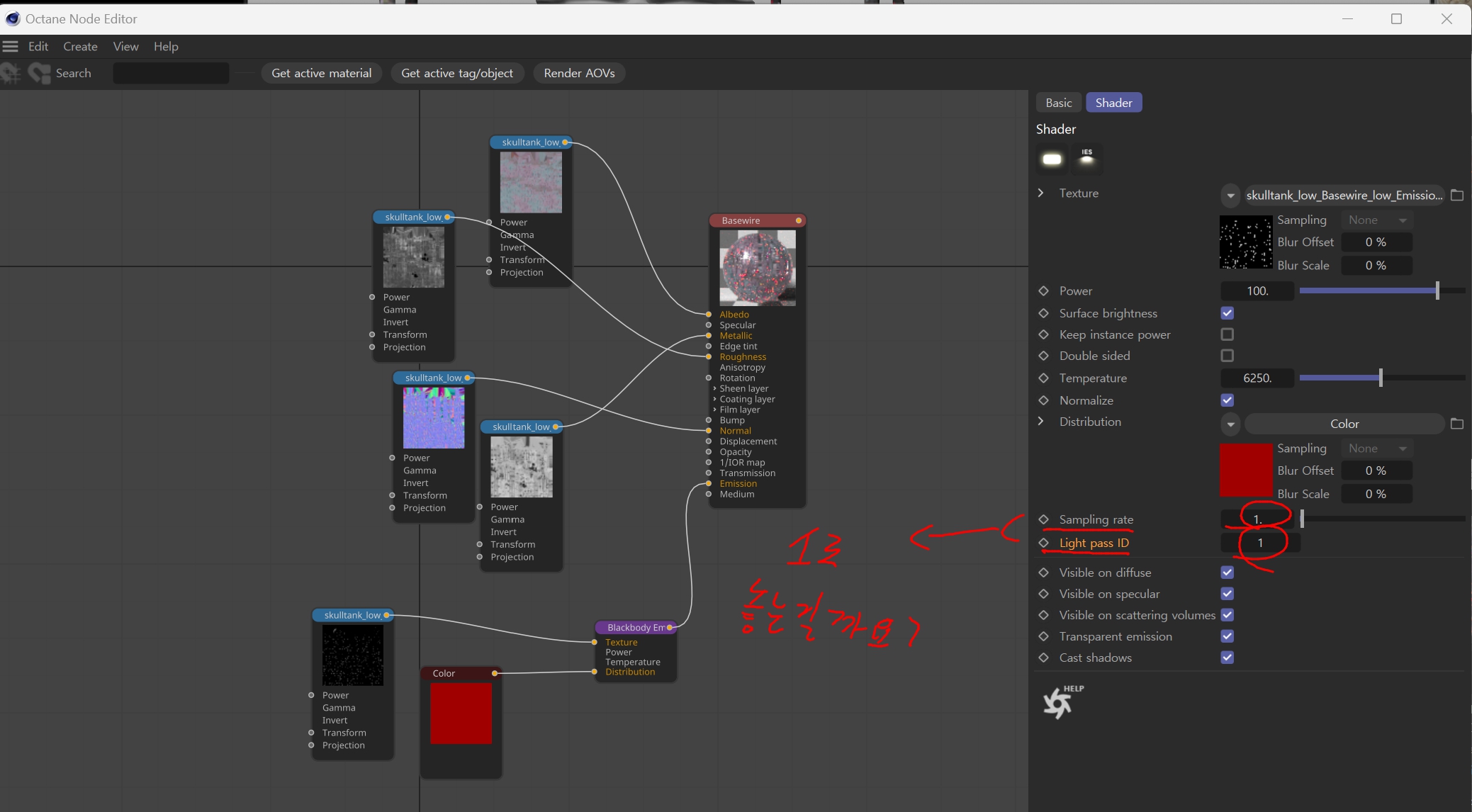
Task: Click Double sided keyframe diamond
Action: [x=1043, y=356]
